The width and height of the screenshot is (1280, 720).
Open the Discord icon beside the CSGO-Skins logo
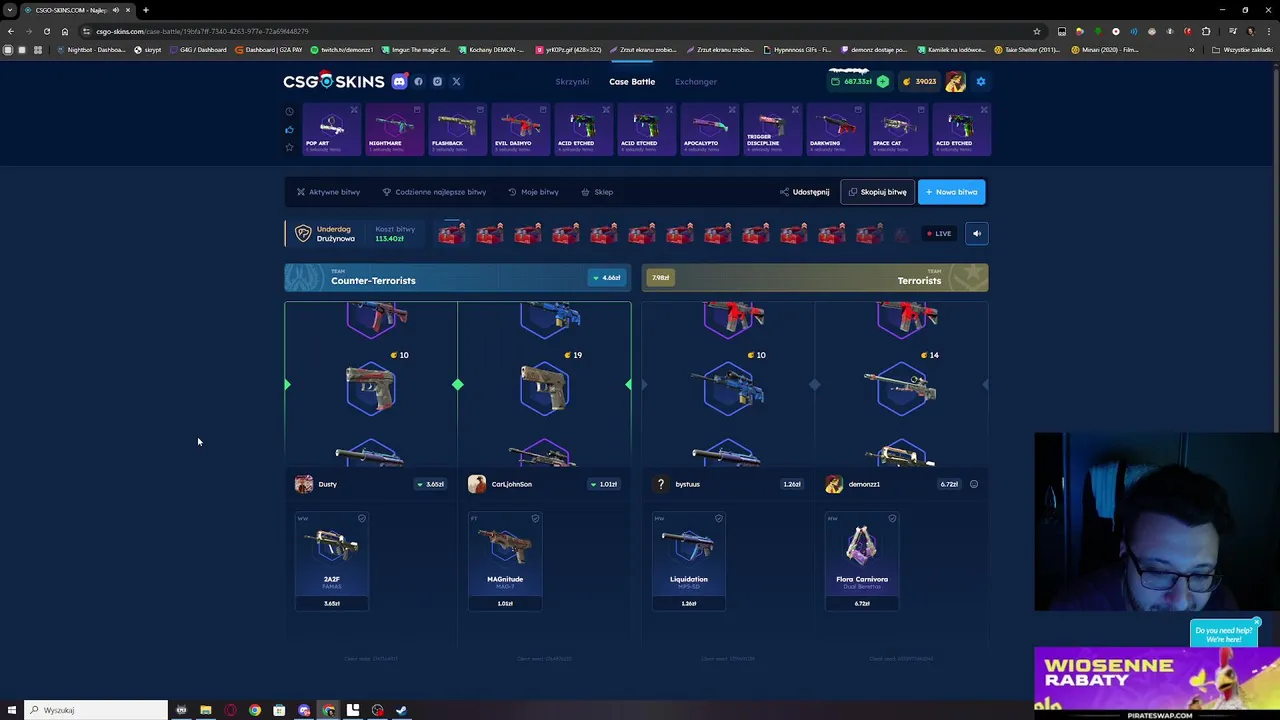(400, 82)
